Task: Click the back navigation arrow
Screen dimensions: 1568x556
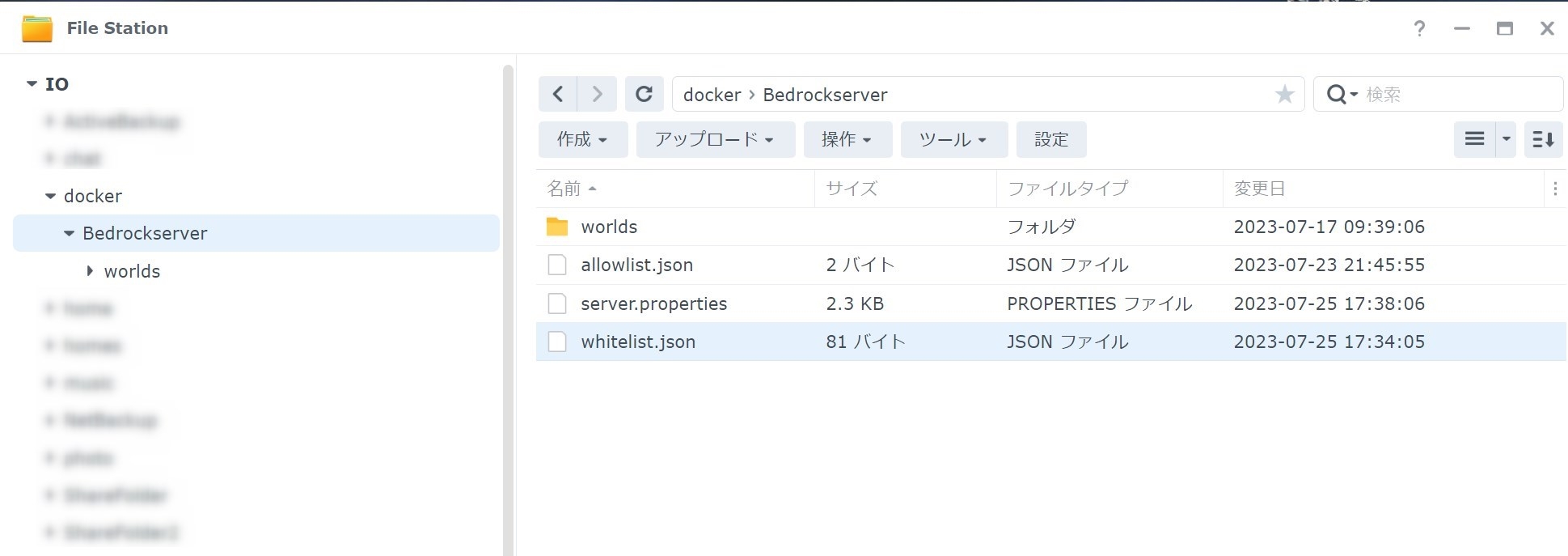Action: pyautogui.click(x=558, y=95)
